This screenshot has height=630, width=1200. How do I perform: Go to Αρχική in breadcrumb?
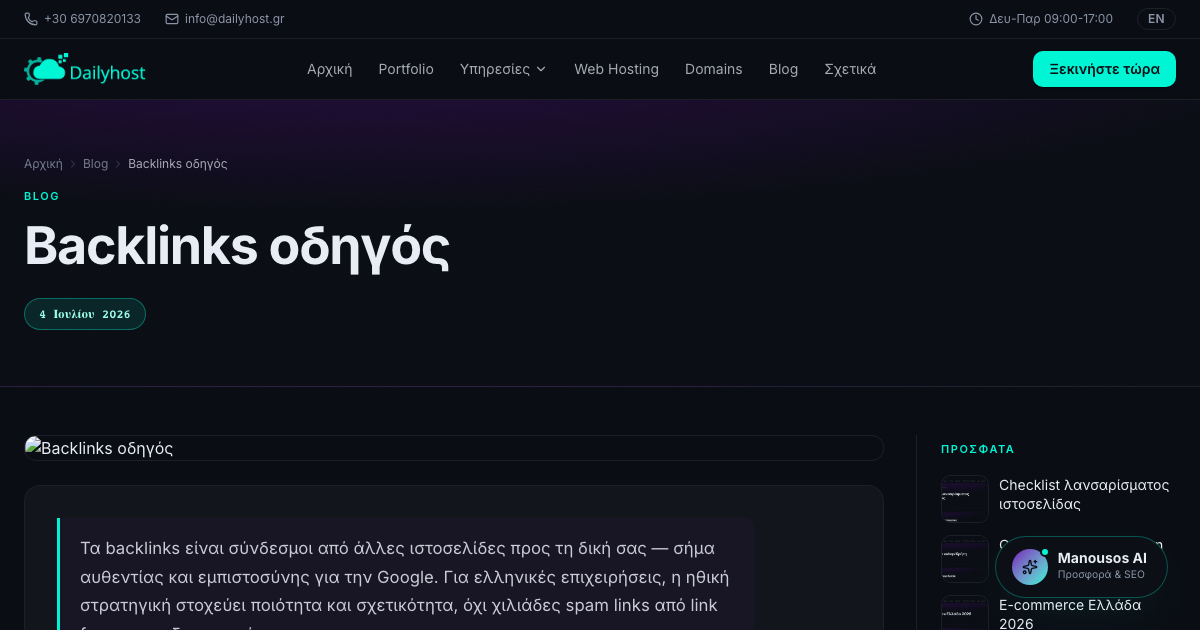(43, 164)
